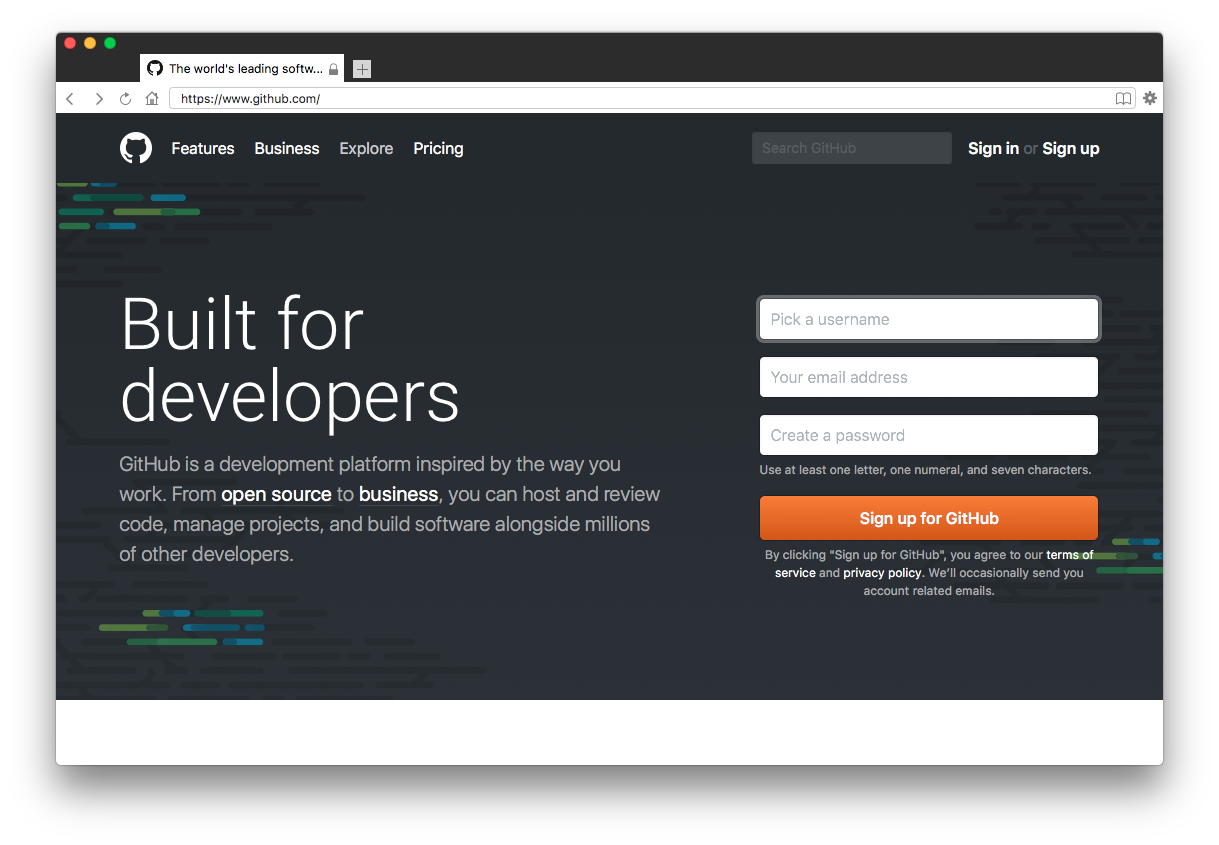The width and height of the screenshot is (1219, 845).
Task: Click the red close window button
Action: point(70,43)
